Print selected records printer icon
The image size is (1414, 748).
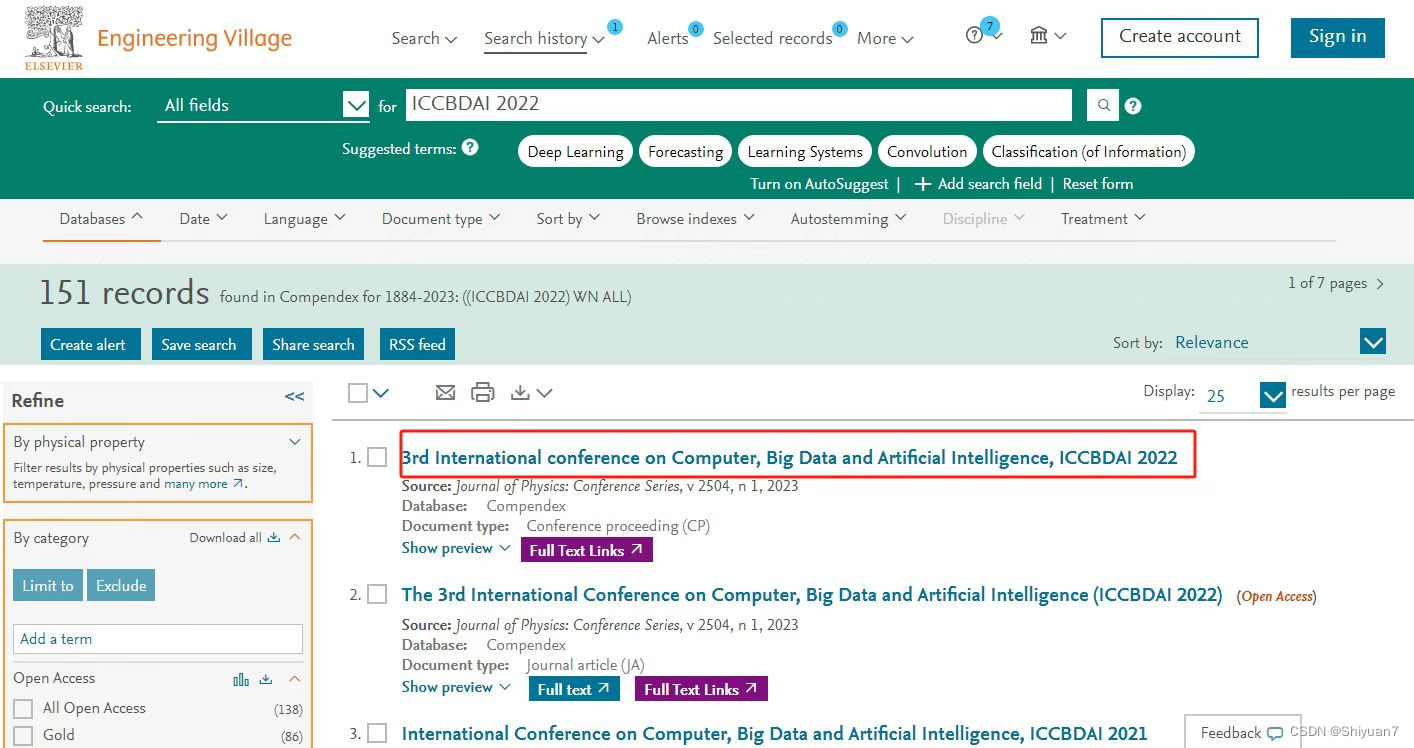[483, 393]
